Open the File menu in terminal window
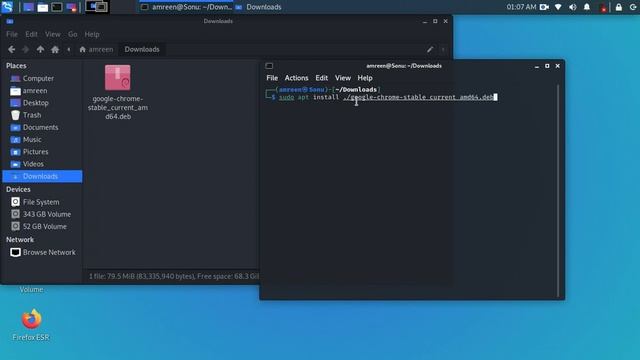 [x=272, y=78]
